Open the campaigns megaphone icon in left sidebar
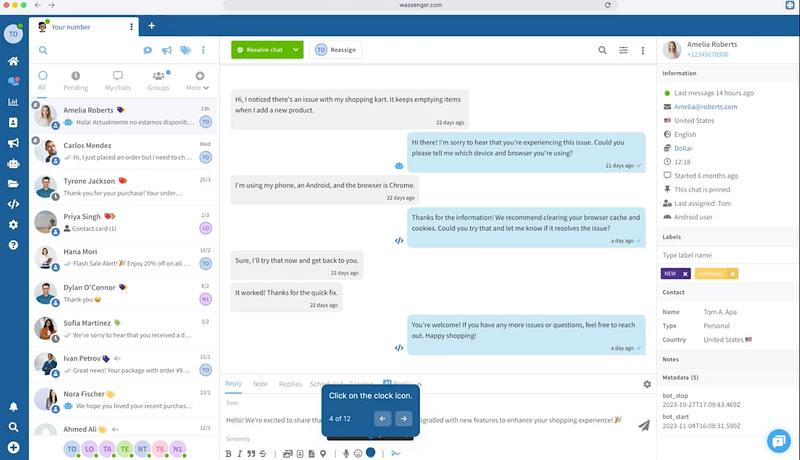 13,142
